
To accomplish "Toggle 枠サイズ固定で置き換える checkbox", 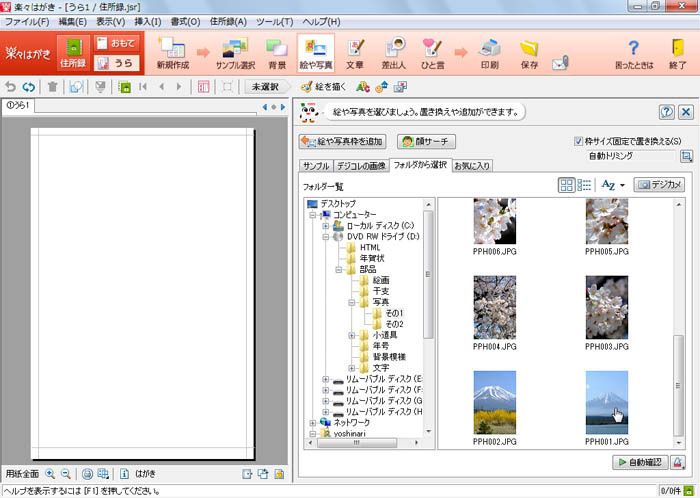I will [580, 141].
